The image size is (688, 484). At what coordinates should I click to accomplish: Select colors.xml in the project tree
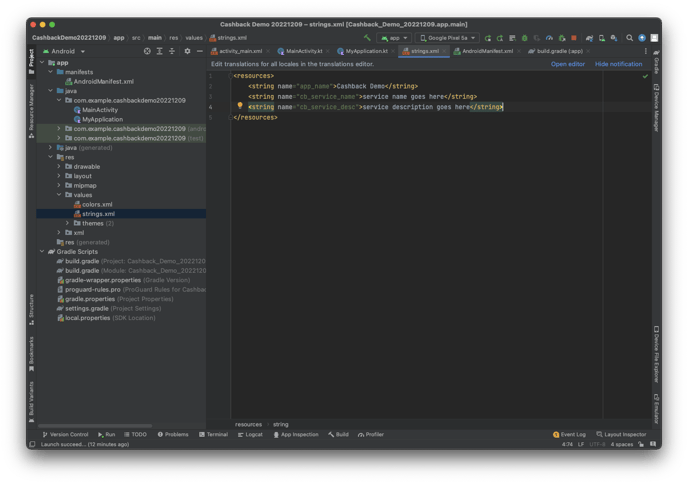point(96,204)
